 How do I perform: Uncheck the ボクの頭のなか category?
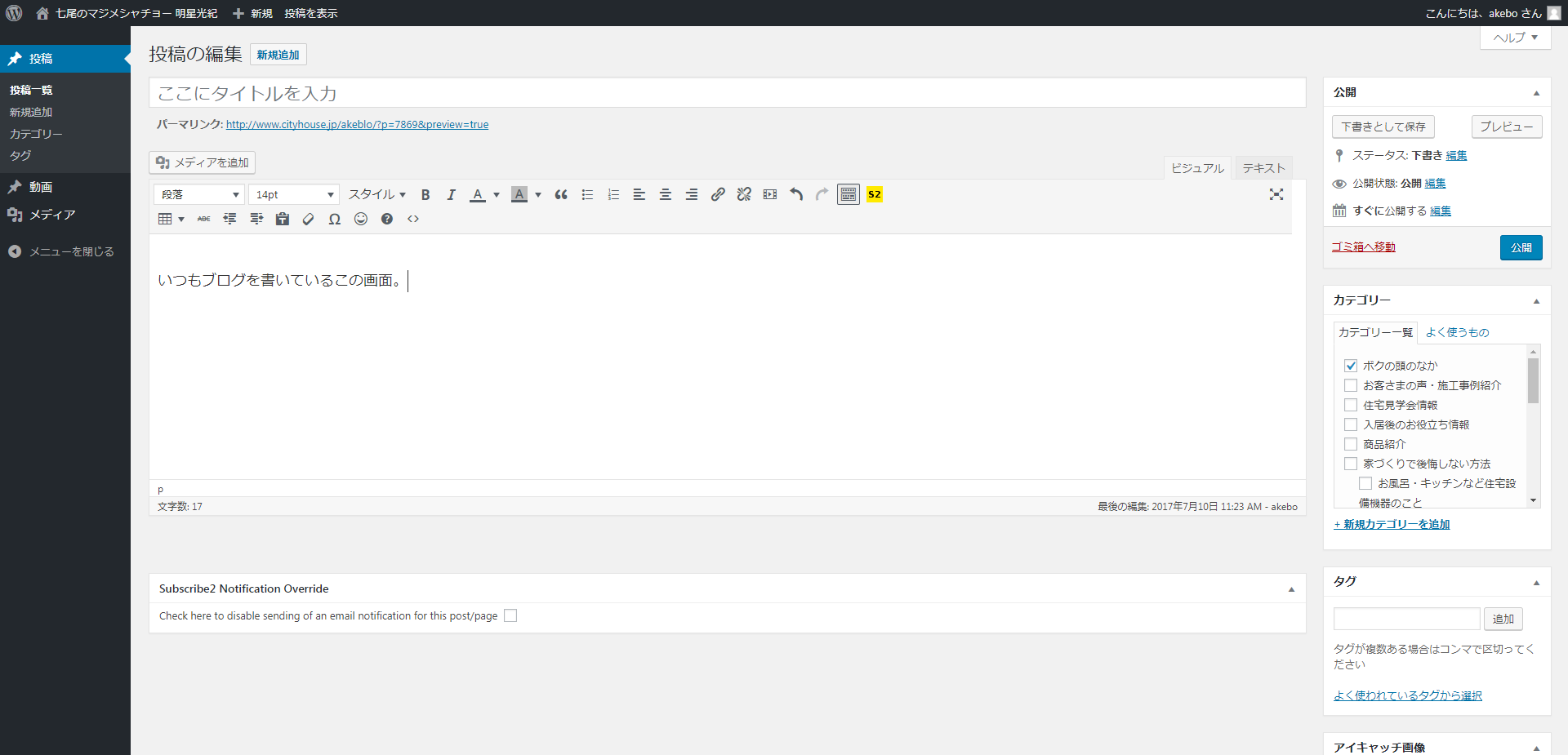(1351, 366)
